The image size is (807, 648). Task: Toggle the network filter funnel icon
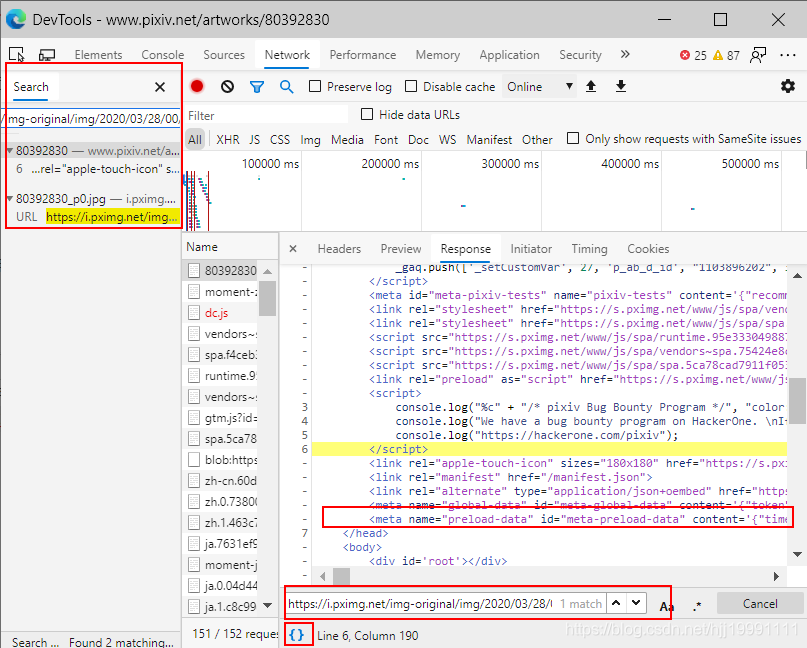(257, 87)
